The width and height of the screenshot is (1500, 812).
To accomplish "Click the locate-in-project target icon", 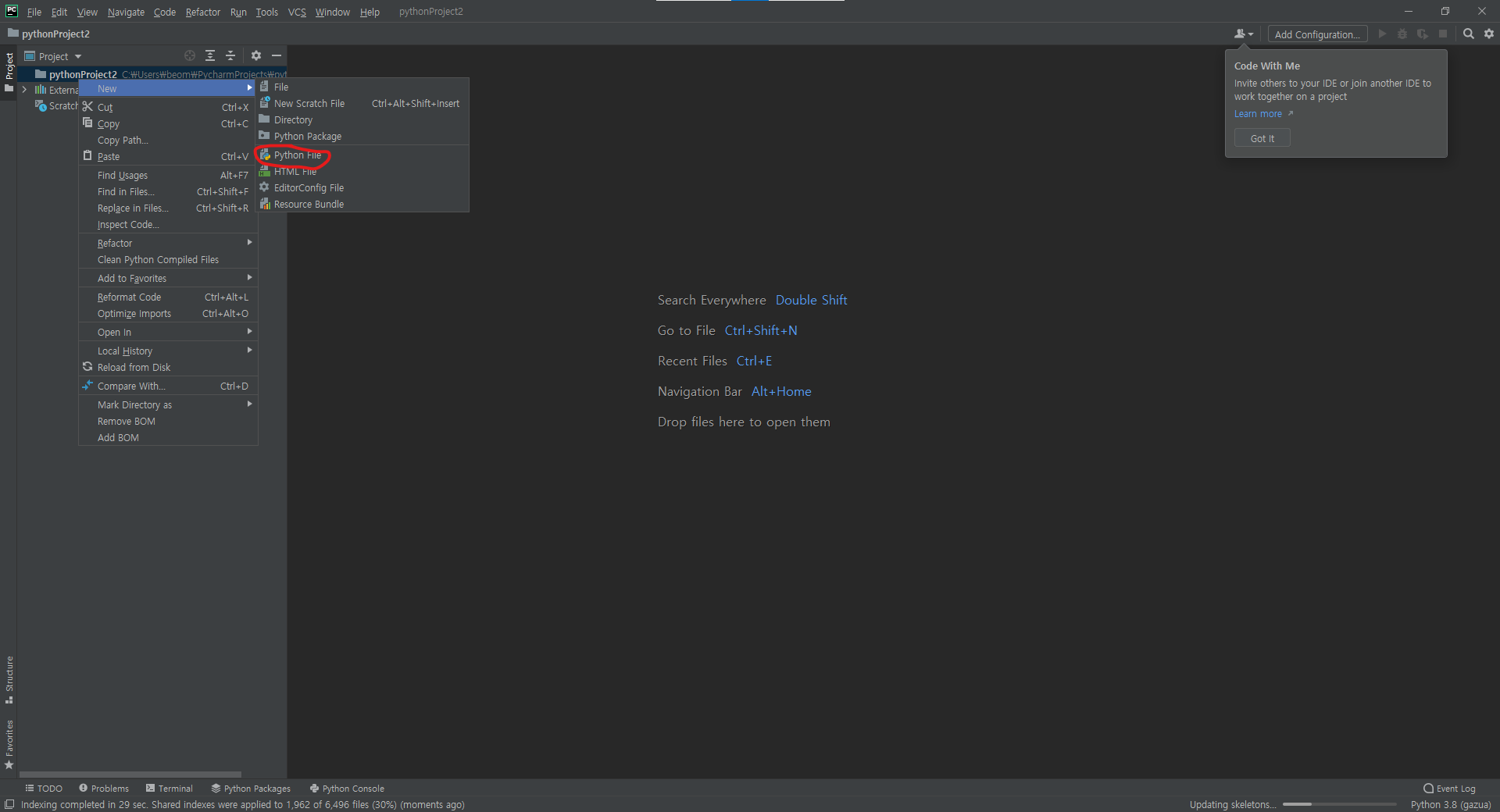I will pyautogui.click(x=190, y=55).
